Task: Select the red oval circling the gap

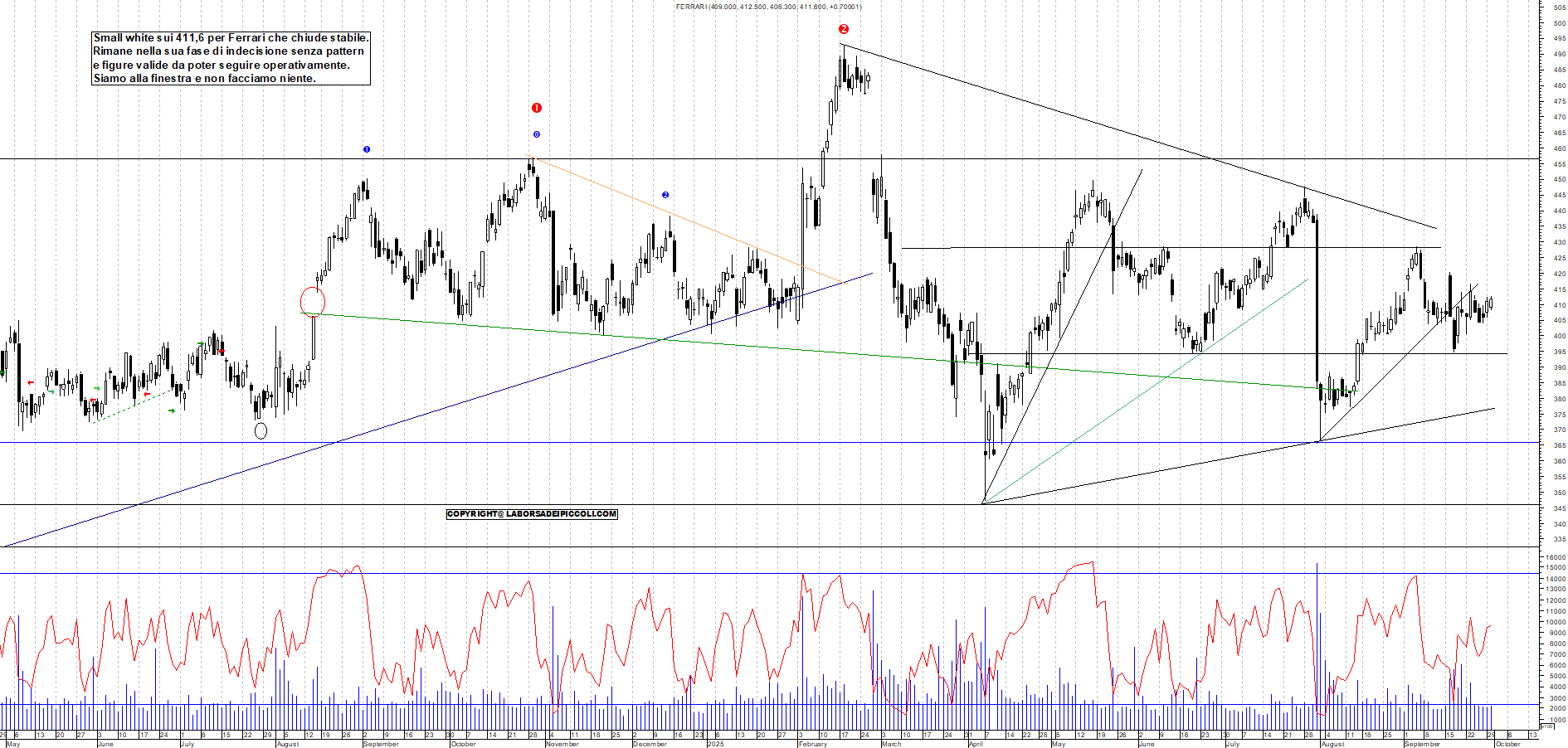Action: (x=312, y=302)
